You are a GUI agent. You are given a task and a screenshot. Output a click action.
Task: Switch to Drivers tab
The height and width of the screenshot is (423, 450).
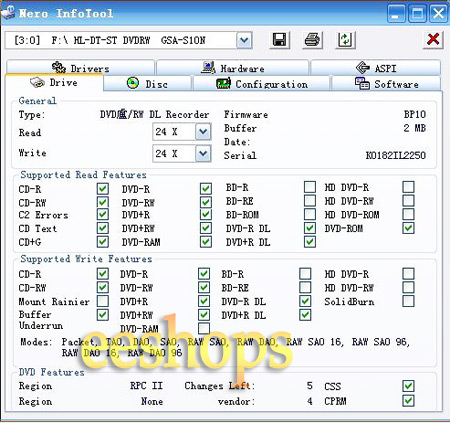tap(80, 68)
